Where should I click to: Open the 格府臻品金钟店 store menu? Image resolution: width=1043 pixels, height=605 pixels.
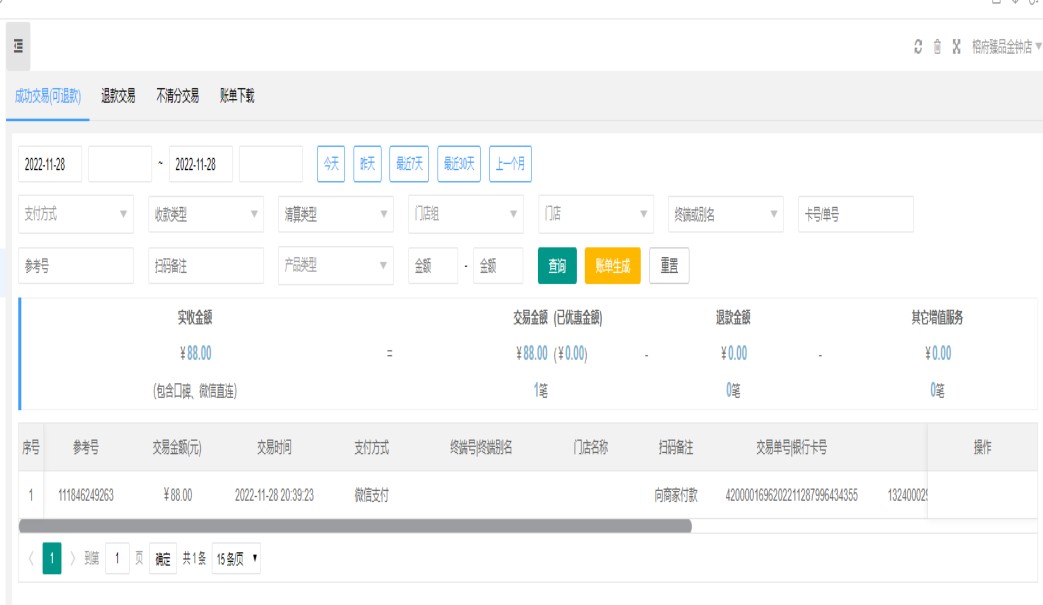1006,47
